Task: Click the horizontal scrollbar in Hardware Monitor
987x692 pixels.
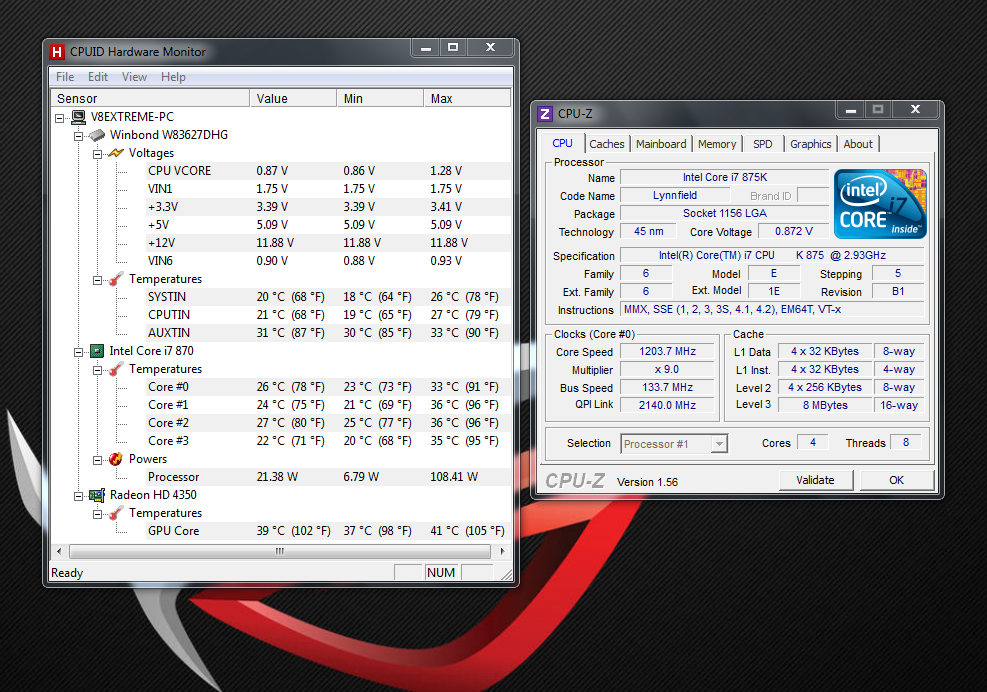Action: tap(280, 551)
